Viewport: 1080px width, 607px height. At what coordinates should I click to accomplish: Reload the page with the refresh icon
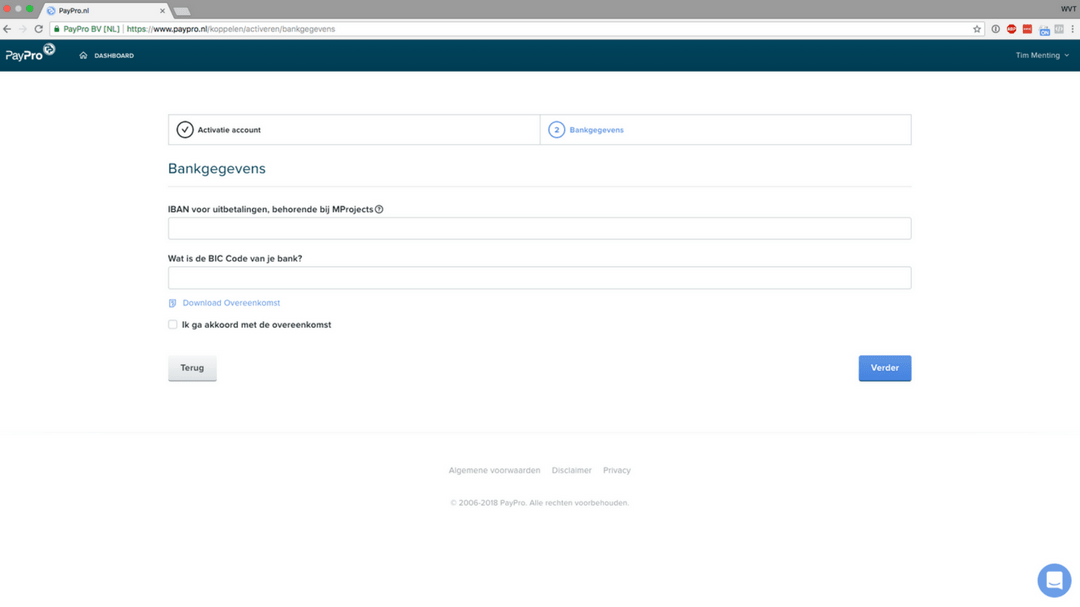coord(39,29)
